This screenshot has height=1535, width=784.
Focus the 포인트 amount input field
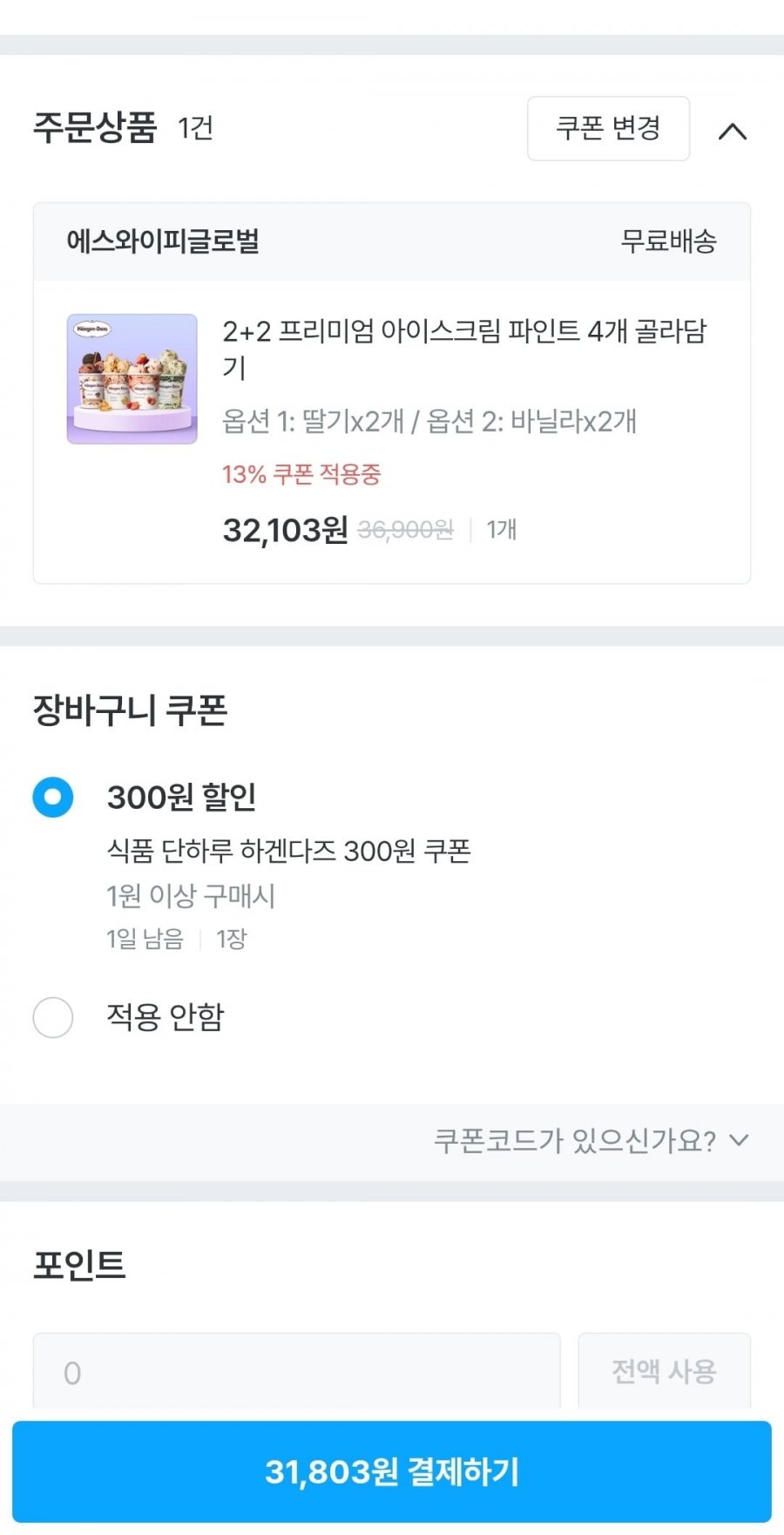pyautogui.click(x=296, y=1372)
